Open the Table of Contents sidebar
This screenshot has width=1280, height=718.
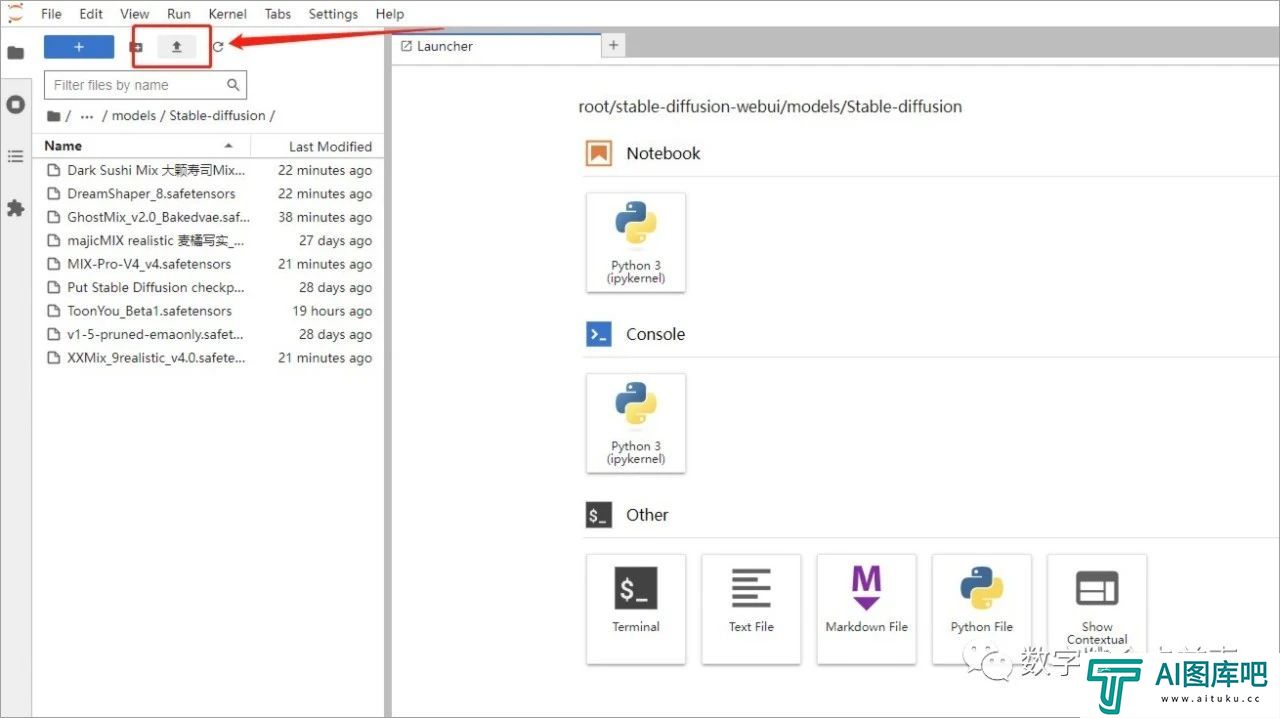click(15, 156)
